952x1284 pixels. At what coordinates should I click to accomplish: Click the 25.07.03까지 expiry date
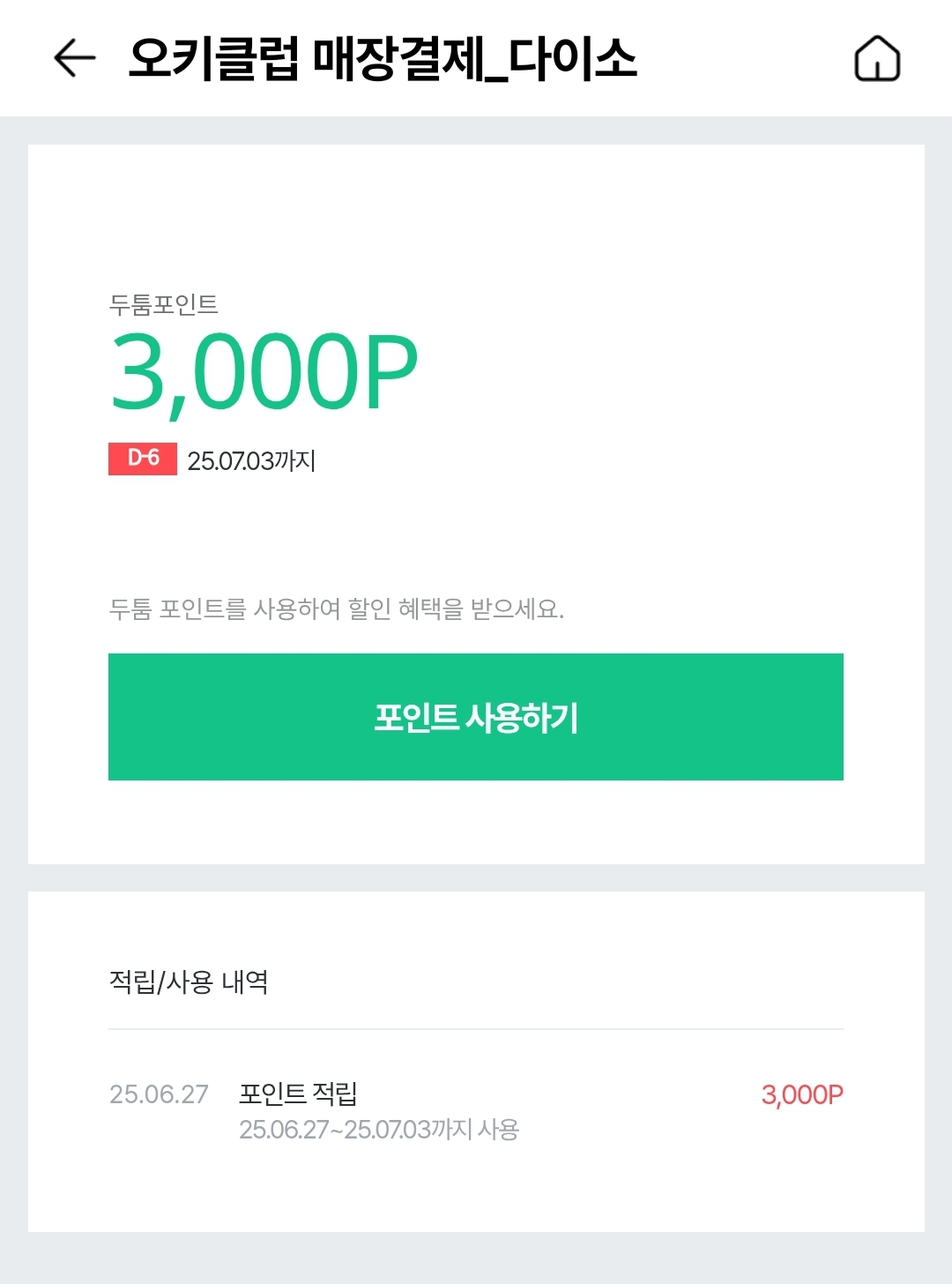tap(251, 460)
